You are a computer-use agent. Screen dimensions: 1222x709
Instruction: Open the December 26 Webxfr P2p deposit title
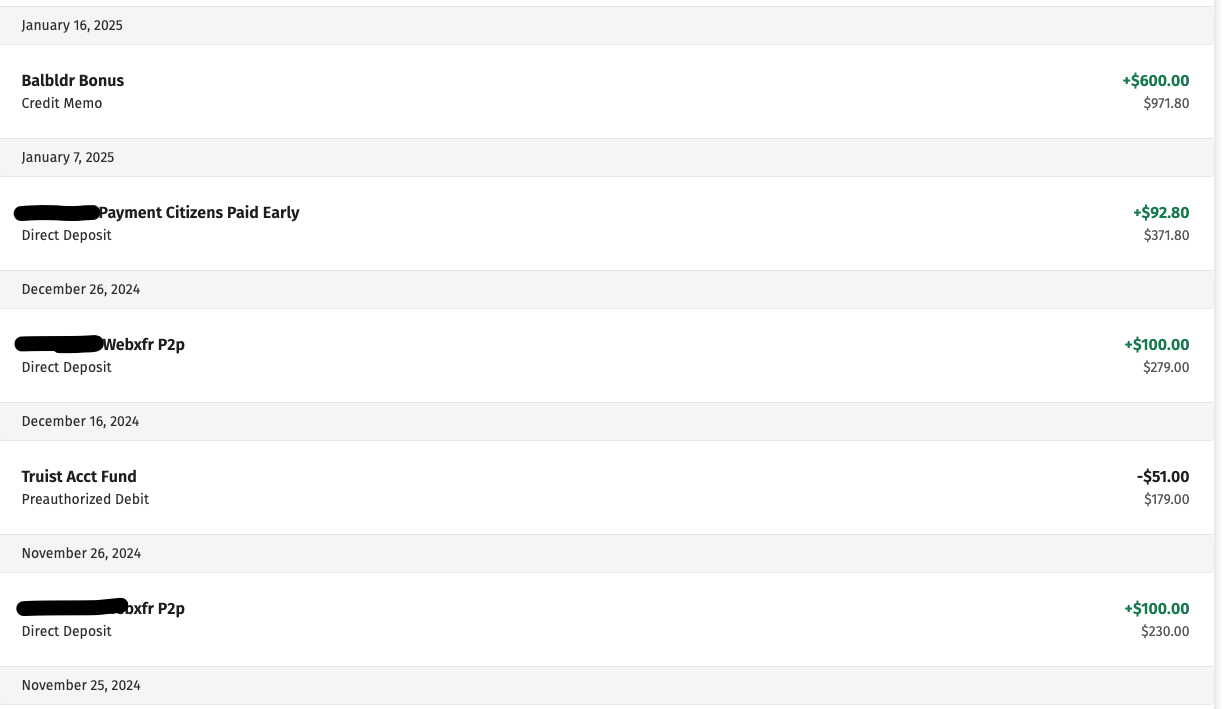(x=144, y=345)
